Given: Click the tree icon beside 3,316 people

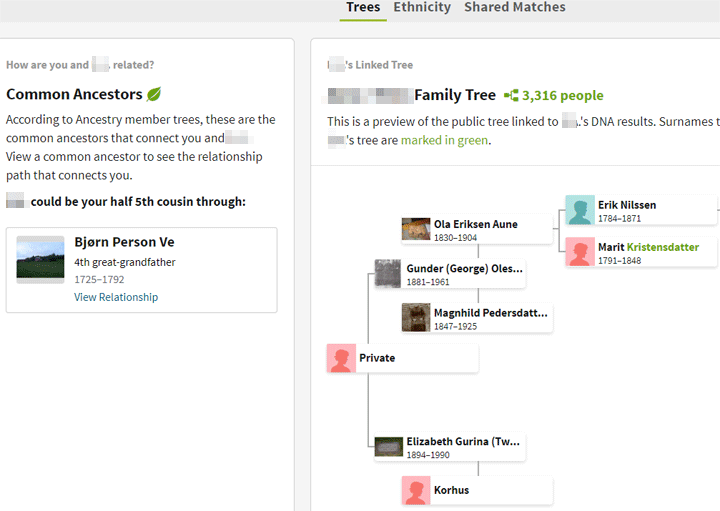Looking at the screenshot, I should coord(511,95).
